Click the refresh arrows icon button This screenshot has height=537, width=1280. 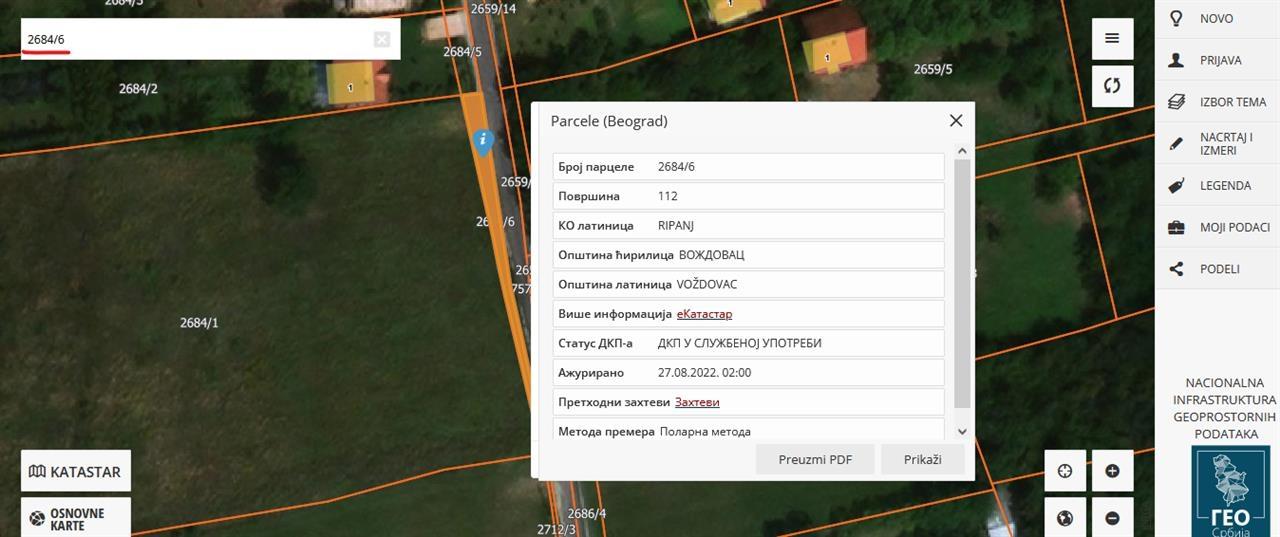coord(1112,86)
